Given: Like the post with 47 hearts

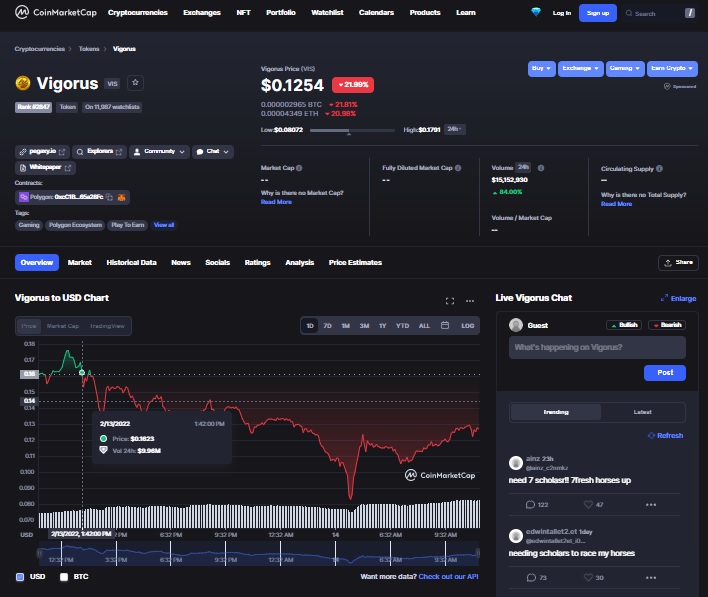Looking at the screenshot, I should click(x=588, y=504).
